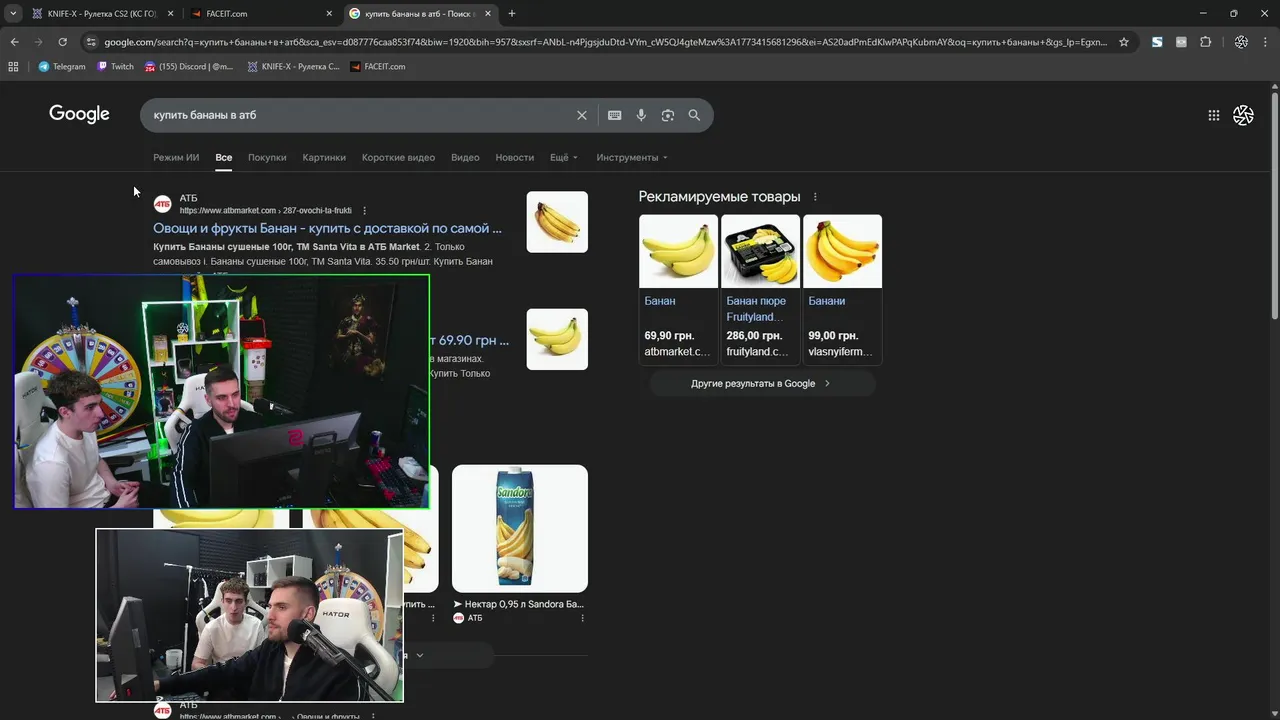
Task: Open the Twitch bookmark
Action: [115, 66]
